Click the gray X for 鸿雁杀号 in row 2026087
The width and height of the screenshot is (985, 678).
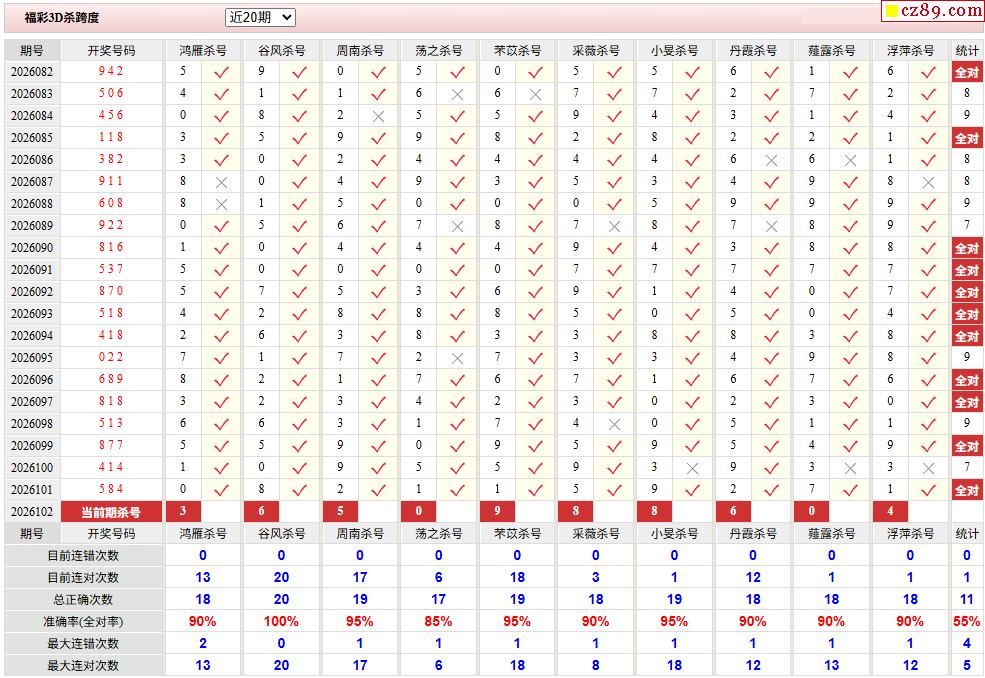[x=221, y=182]
